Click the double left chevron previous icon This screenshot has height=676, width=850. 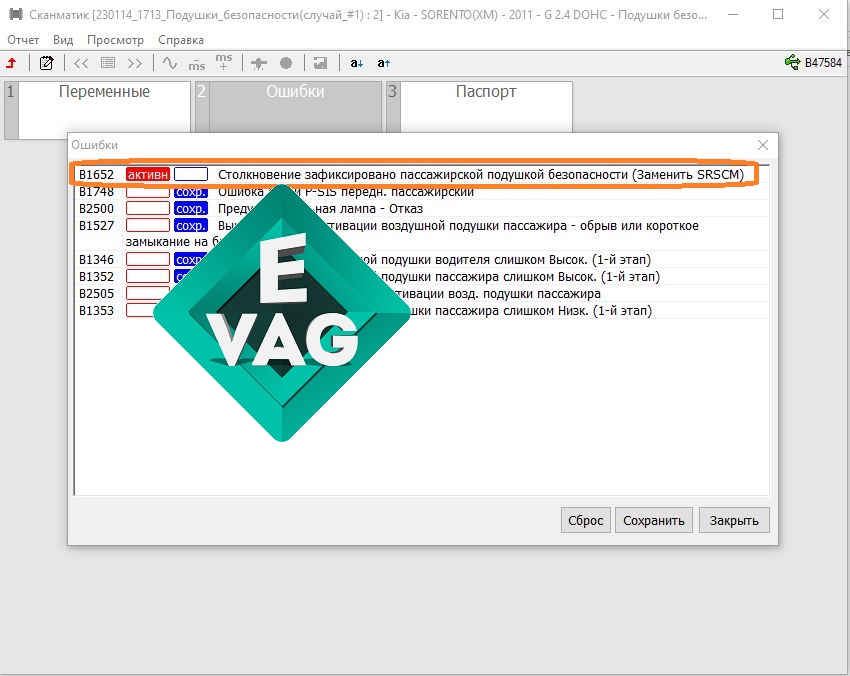[x=81, y=63]
